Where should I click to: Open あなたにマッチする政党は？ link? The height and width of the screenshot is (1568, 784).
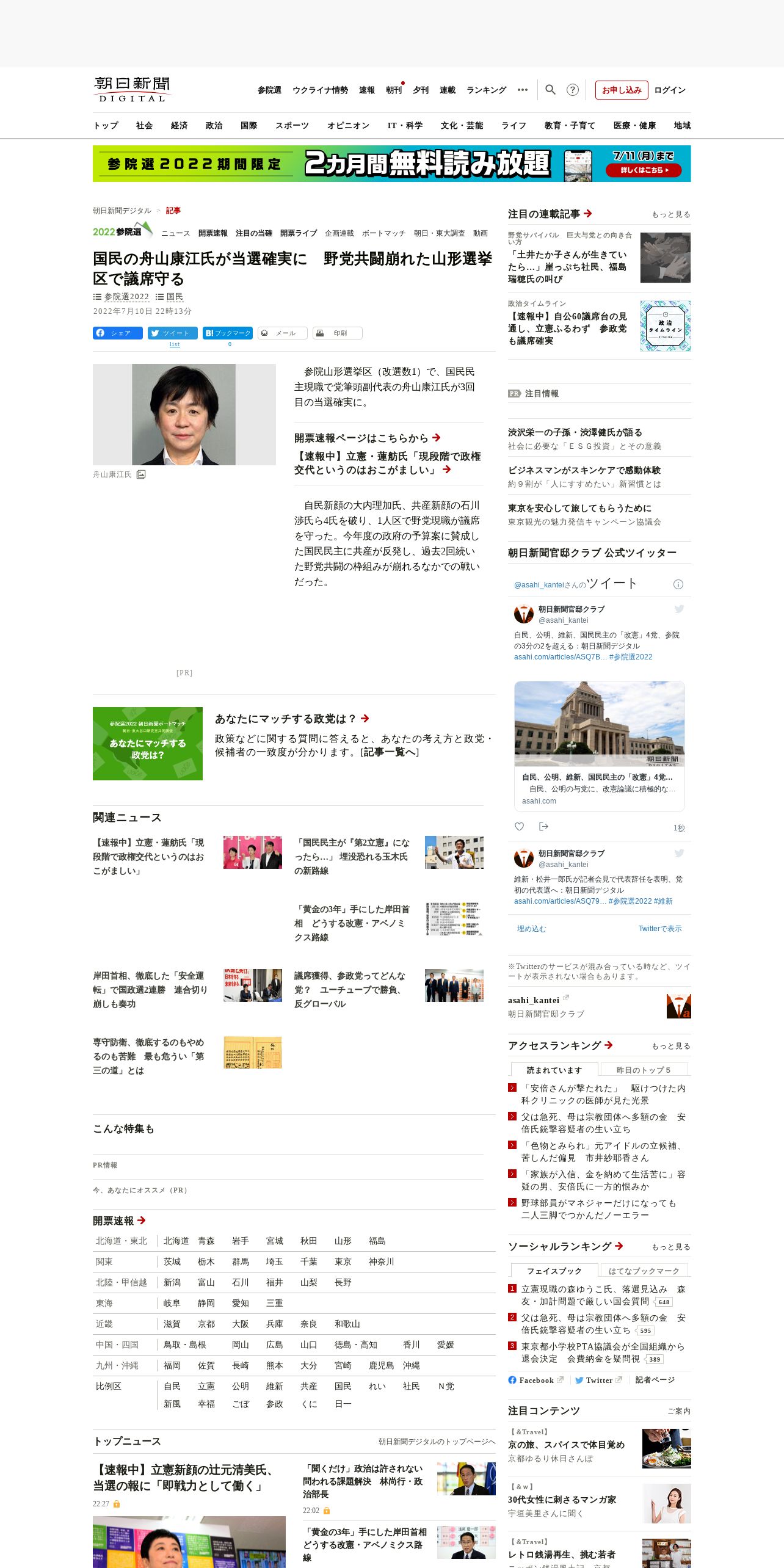tap(292, 719)
